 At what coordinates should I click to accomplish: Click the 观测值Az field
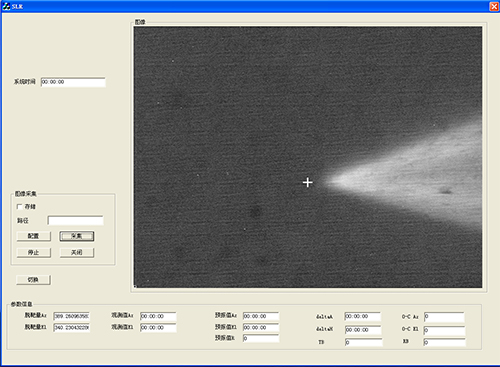coord(158,316)
